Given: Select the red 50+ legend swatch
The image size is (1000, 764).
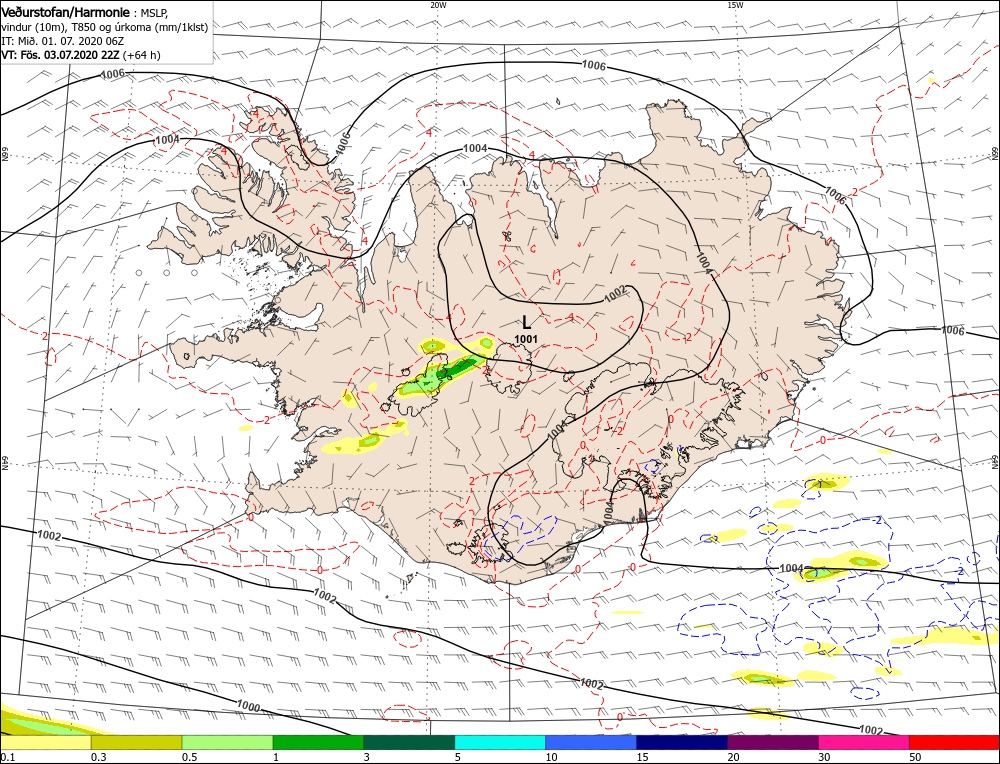Looking at the screenshot, I should [x=954, y=742].
